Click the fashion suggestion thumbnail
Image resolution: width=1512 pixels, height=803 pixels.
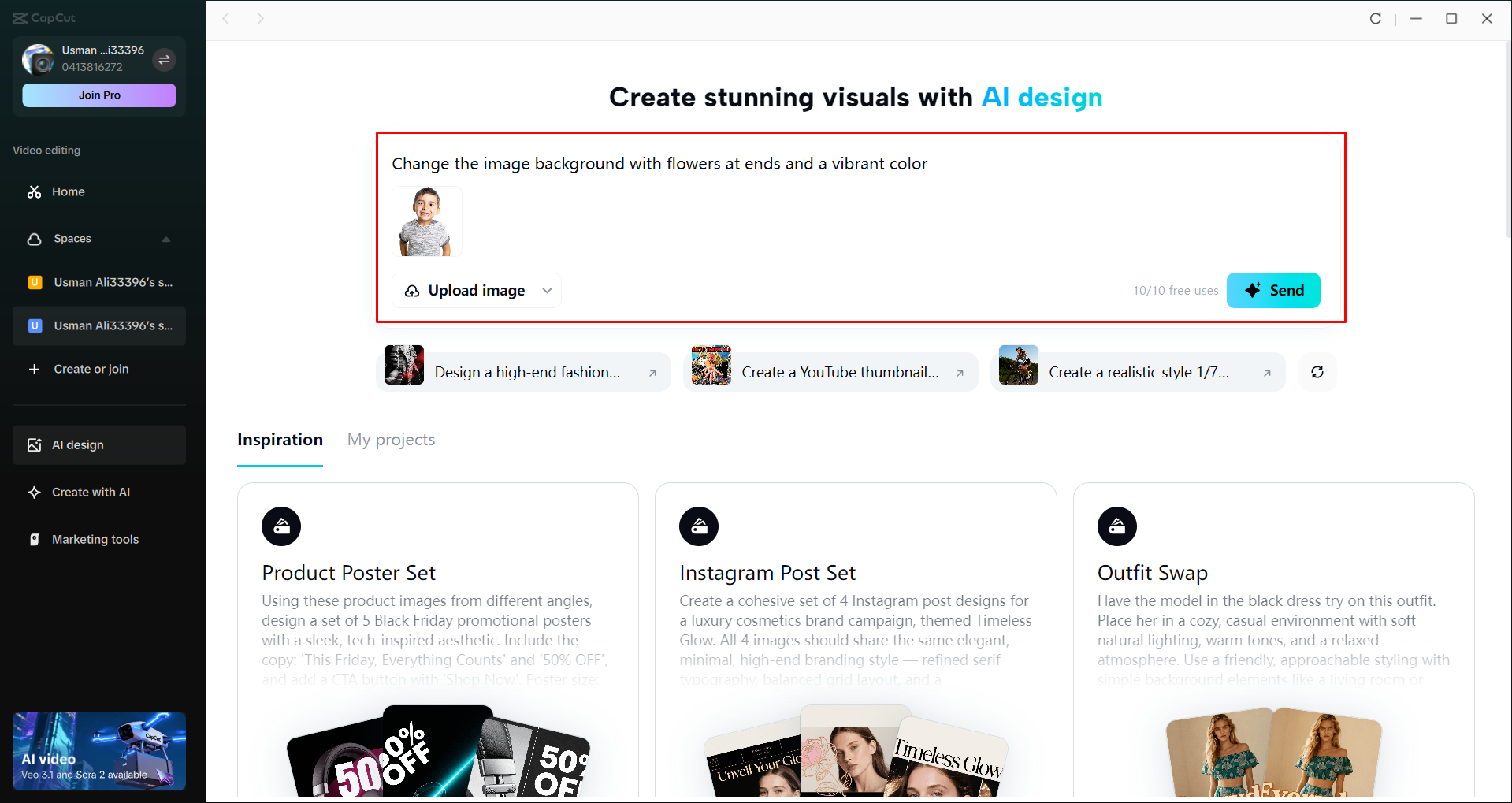coord(404,365)
